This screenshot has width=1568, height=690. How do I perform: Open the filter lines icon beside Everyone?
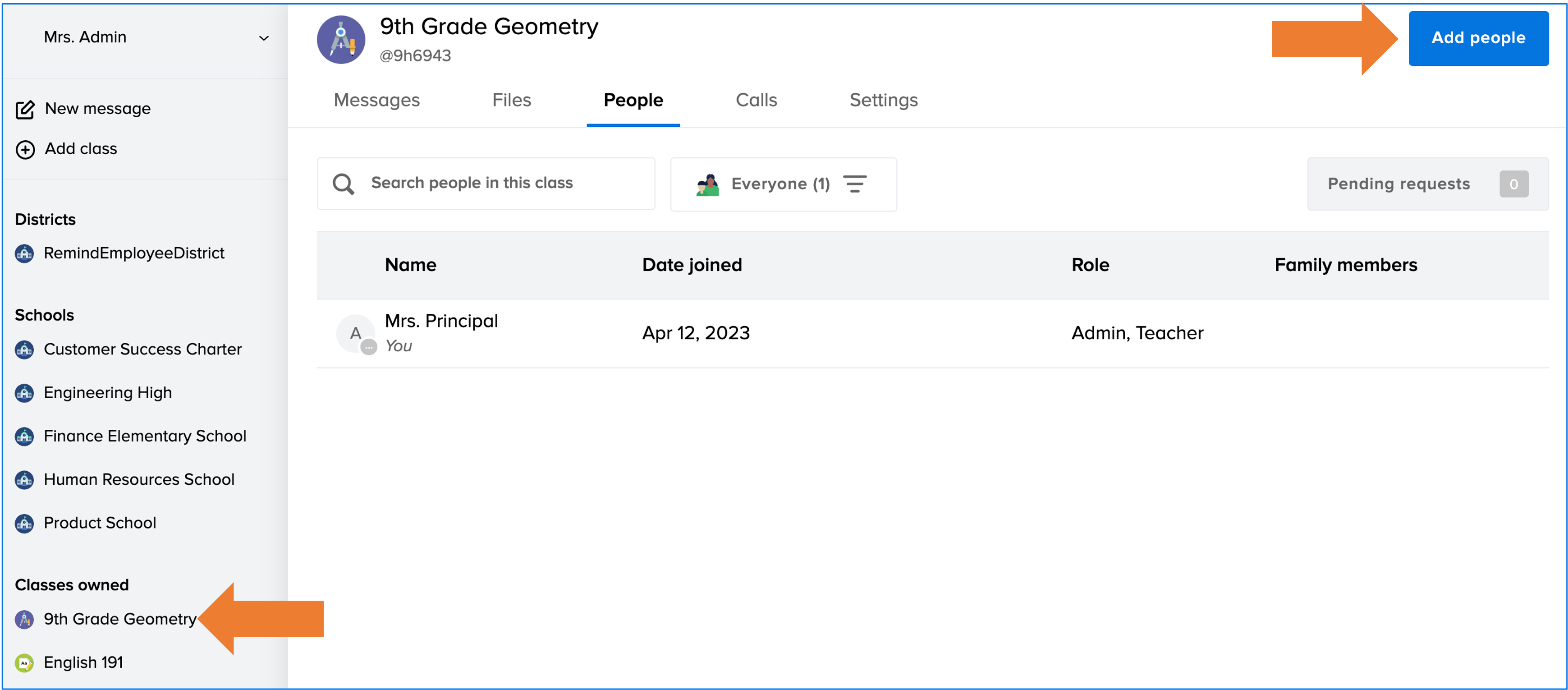click(855, 184)
